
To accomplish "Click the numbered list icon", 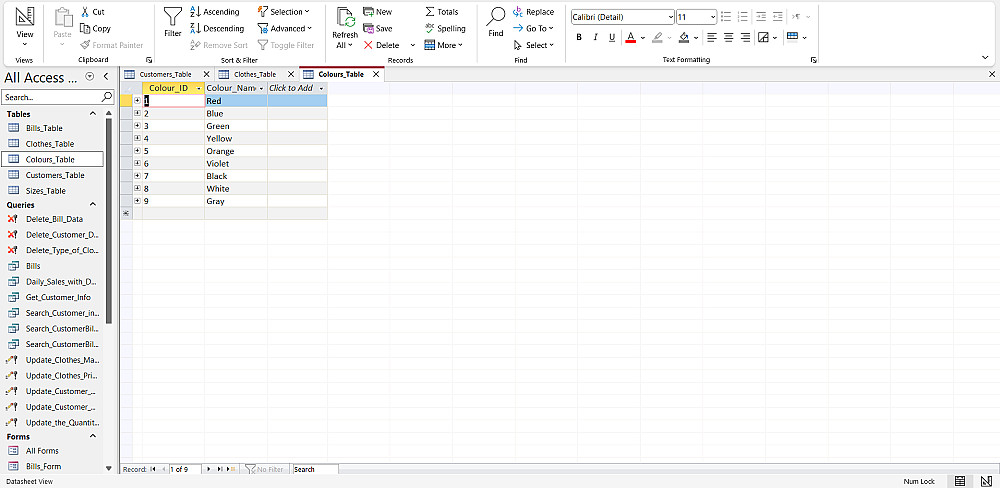I will (742, 17).
